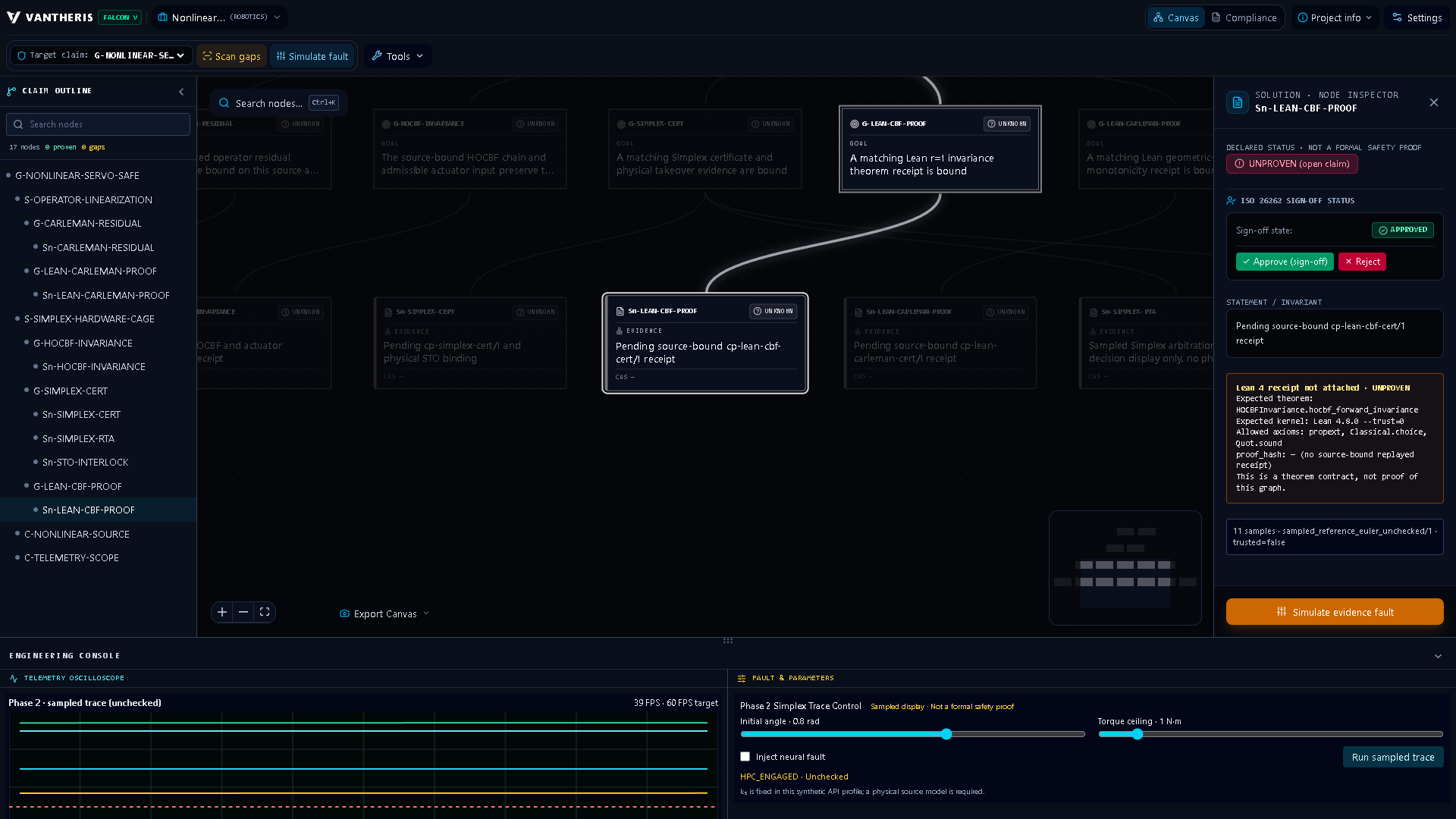Focus the Search nodes field in outline
Viewport: 1456px width, 819px height.
[x=98, y=124]
